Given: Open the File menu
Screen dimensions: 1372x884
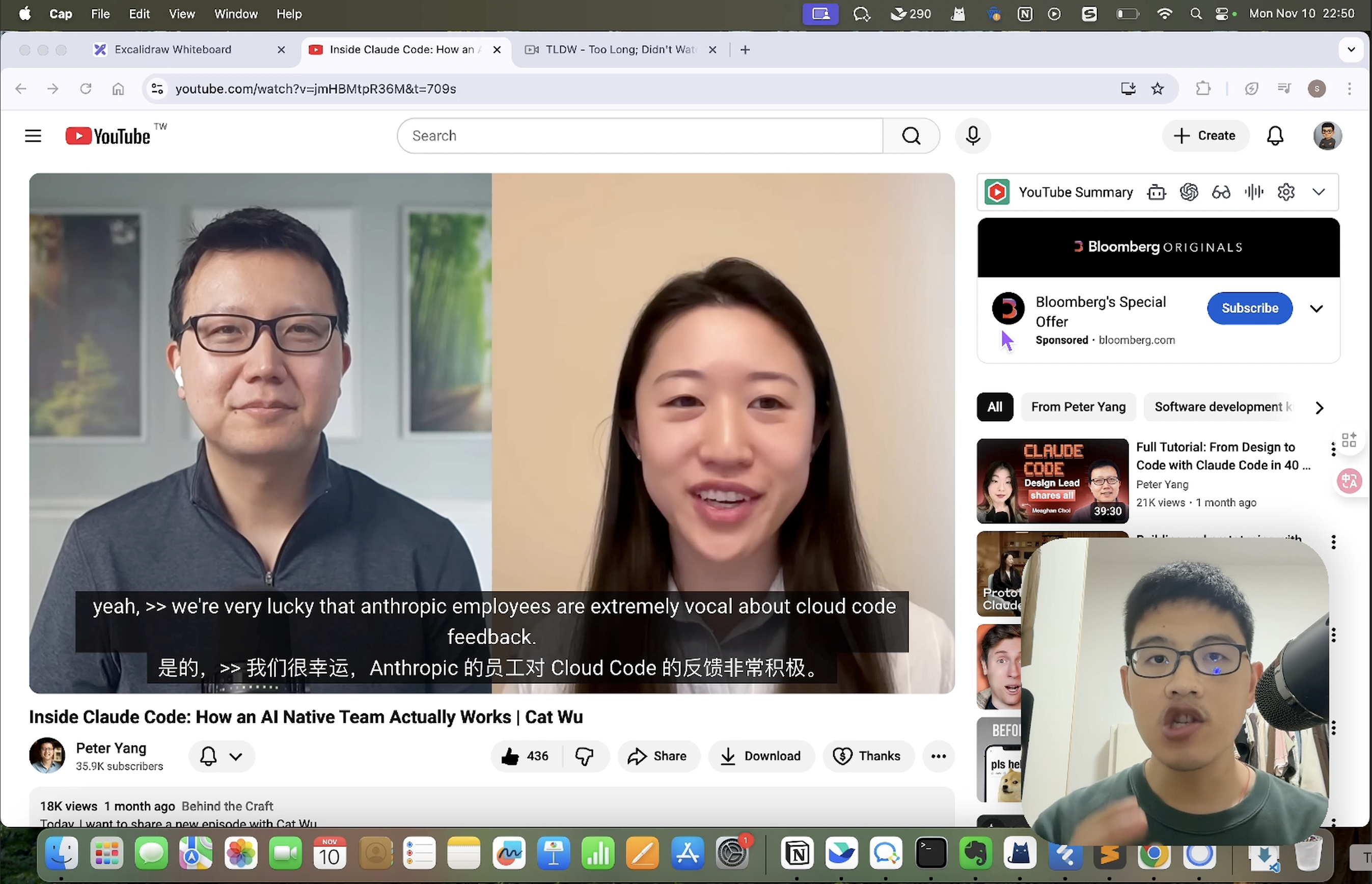Looking at the screenshot, I should click(x=100, y=14).
